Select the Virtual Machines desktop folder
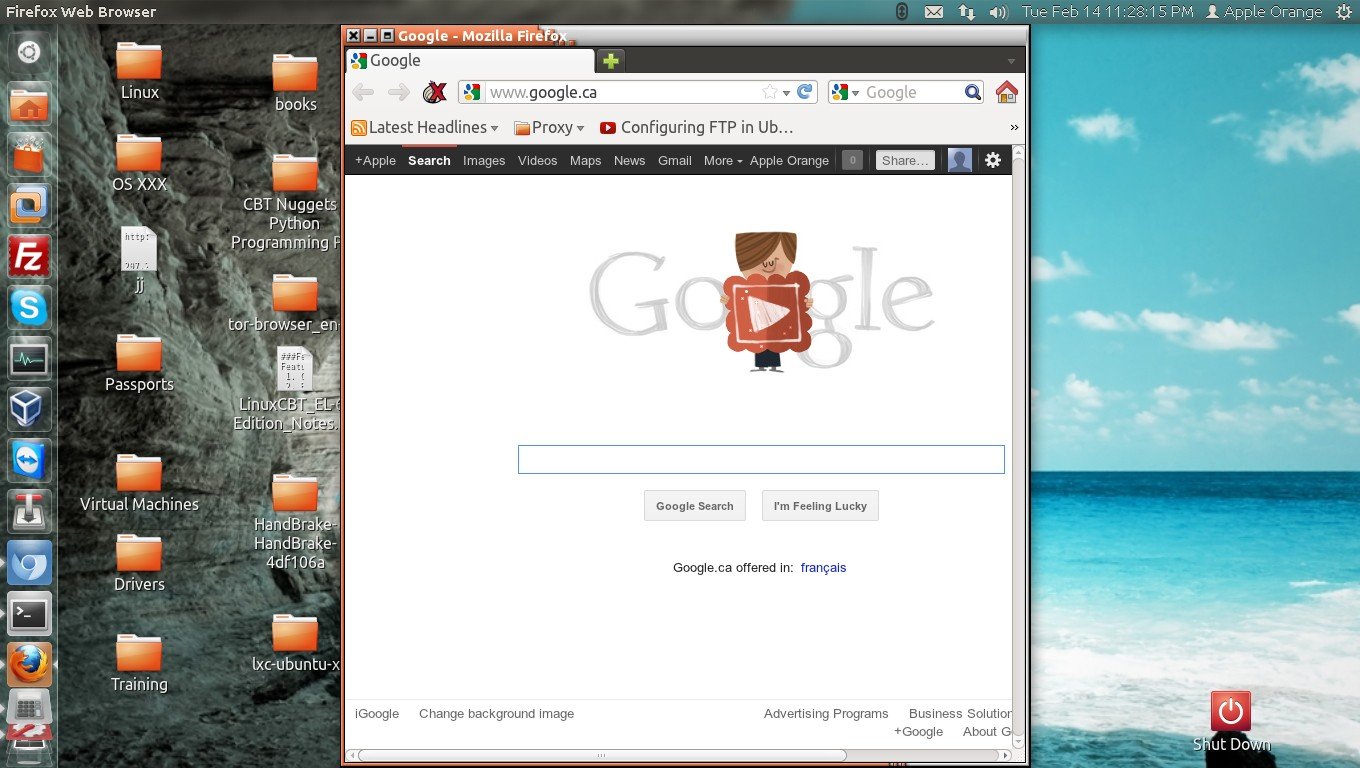 (x=139, y=483)
